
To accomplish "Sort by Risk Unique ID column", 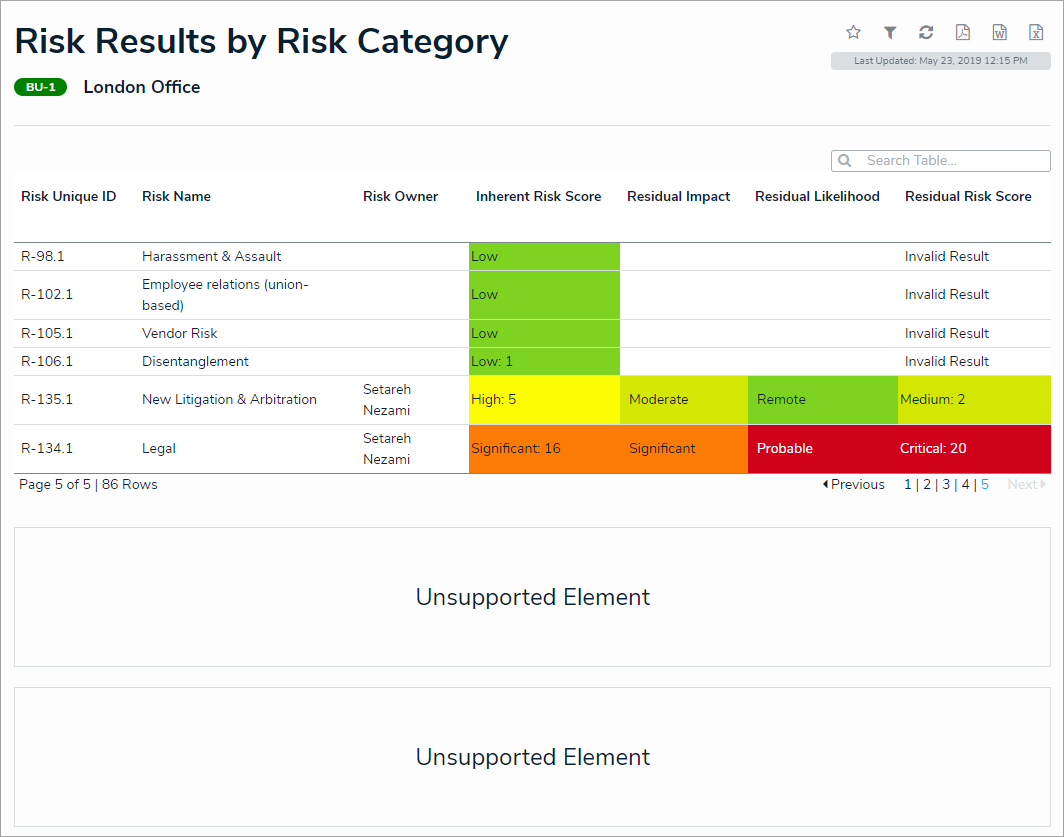I will click(69, 197).
